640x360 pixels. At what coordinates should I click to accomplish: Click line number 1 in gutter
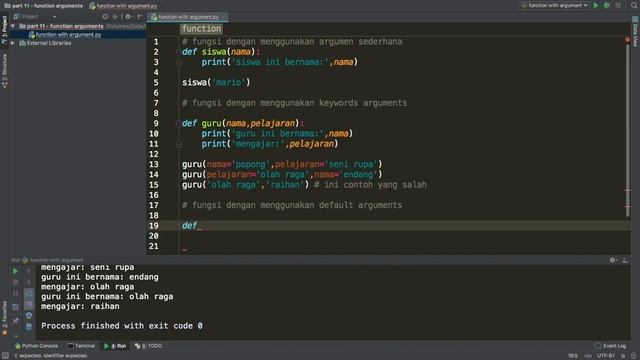click(156, 42)
